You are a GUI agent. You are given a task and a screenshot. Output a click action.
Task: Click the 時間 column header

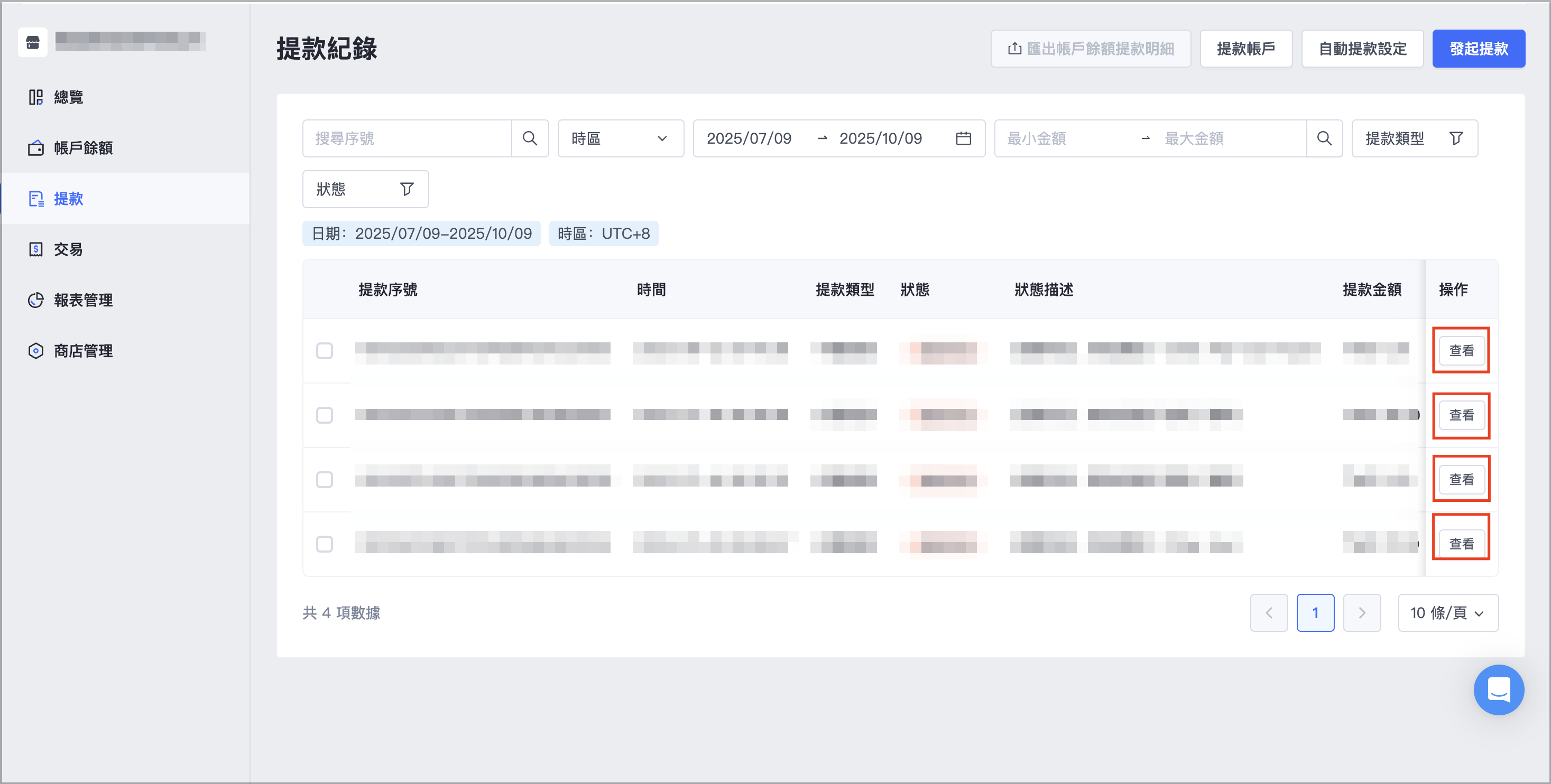[x=651, y=290]
